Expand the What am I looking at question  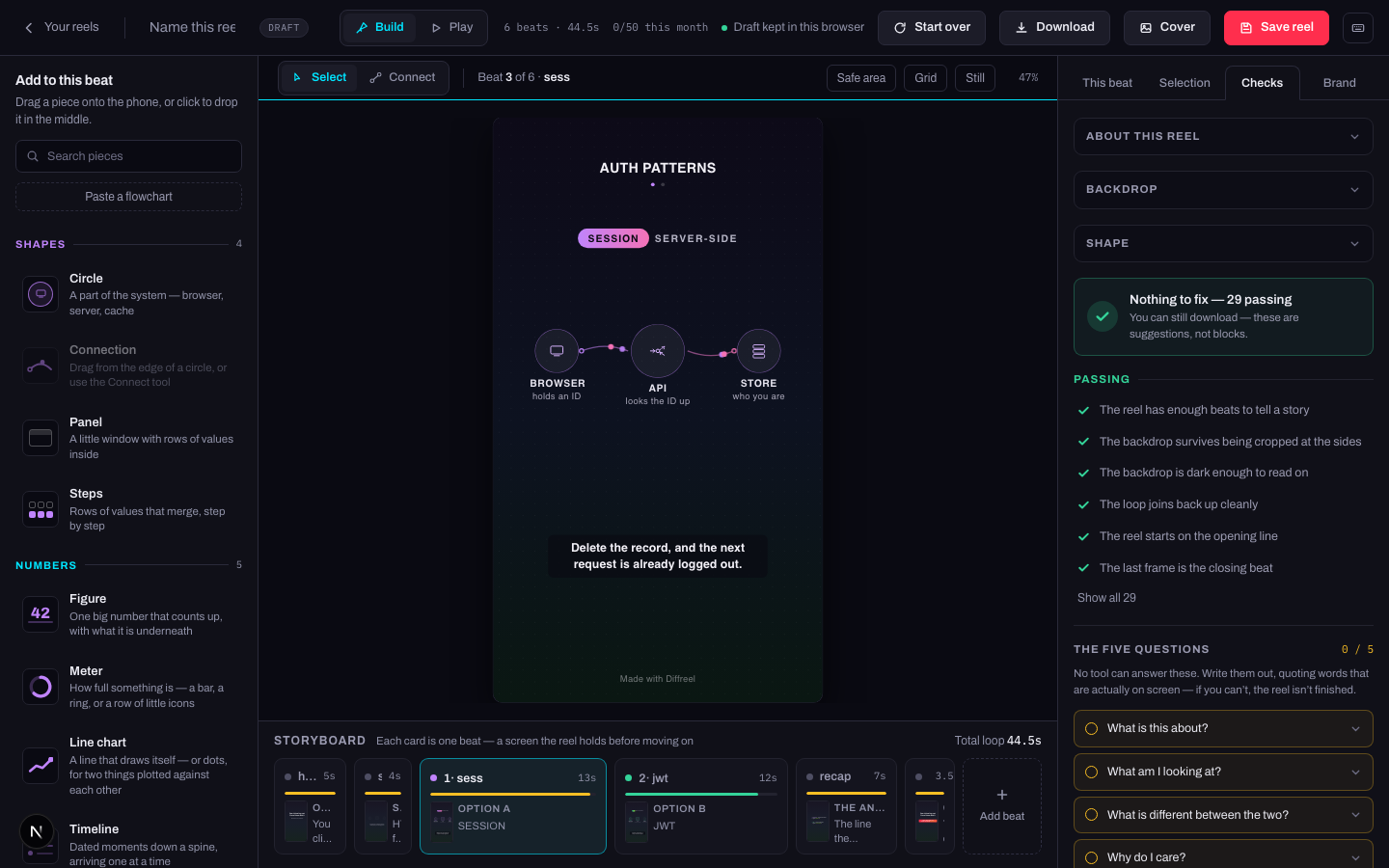(x=1223, y=772)
